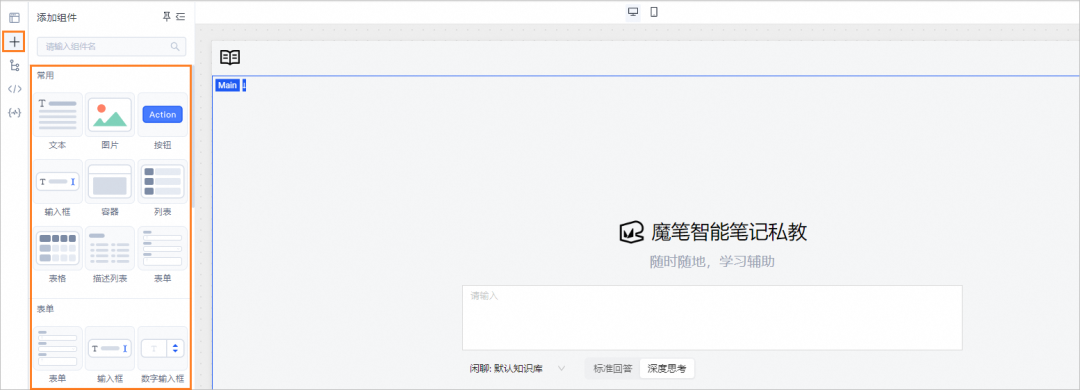
Task: Click the 添加组件 panel title
Action: coord(56,17)
